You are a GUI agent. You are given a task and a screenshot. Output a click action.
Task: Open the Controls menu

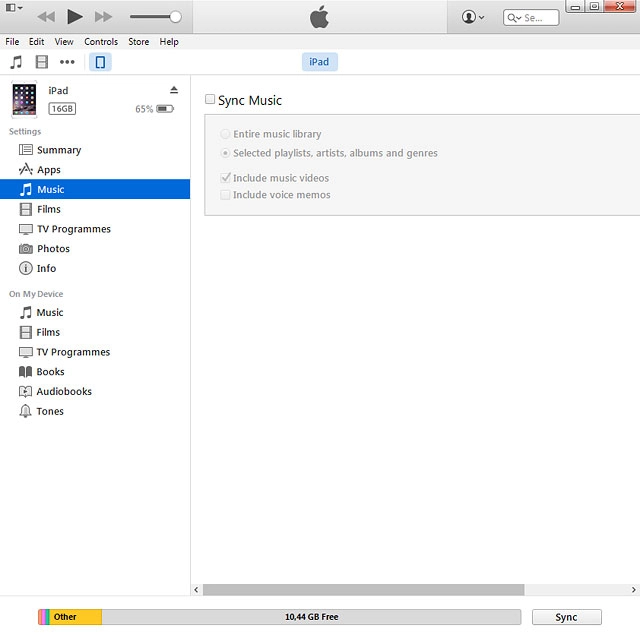[x=101, y=42]
